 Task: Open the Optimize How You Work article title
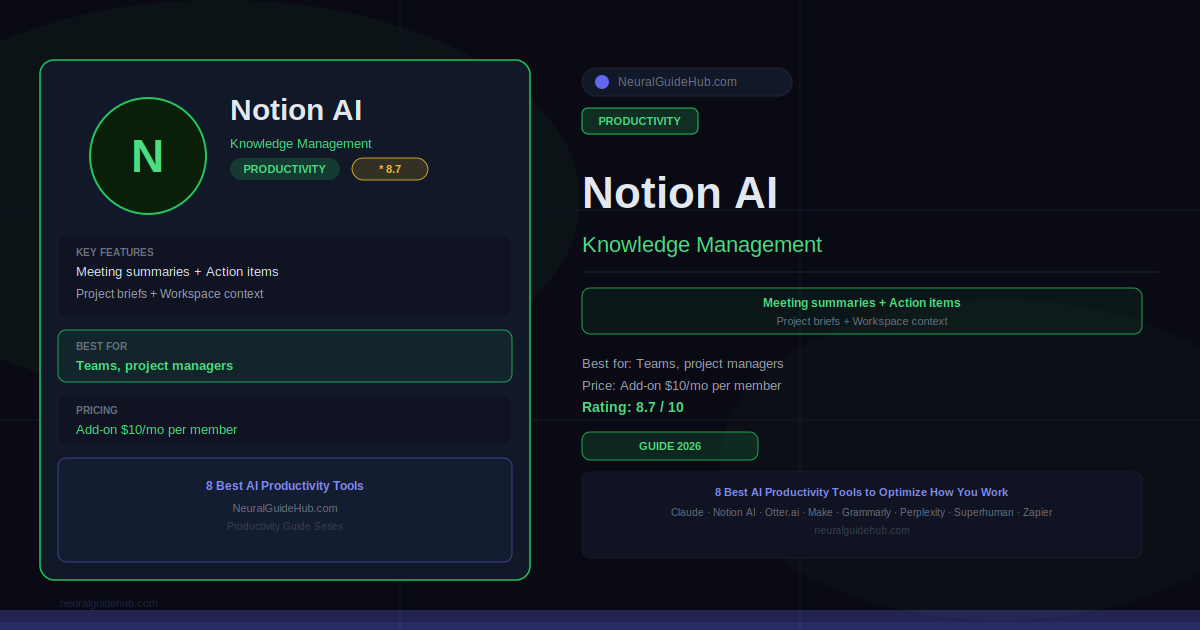[861, 492]
